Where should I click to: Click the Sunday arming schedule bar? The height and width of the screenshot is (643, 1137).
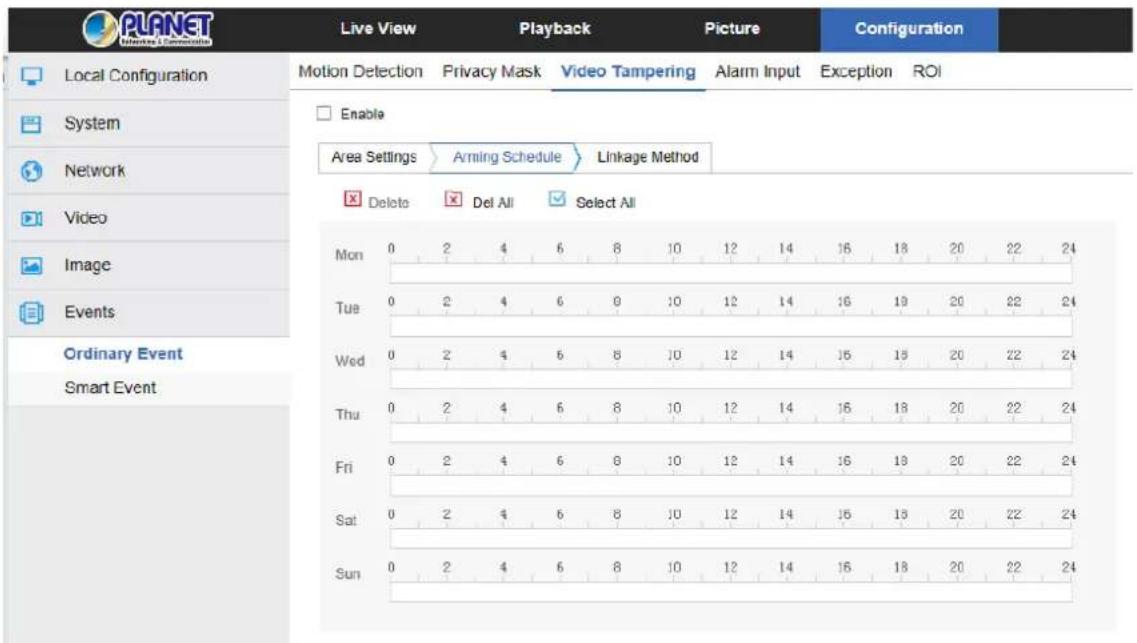point(731,592)
